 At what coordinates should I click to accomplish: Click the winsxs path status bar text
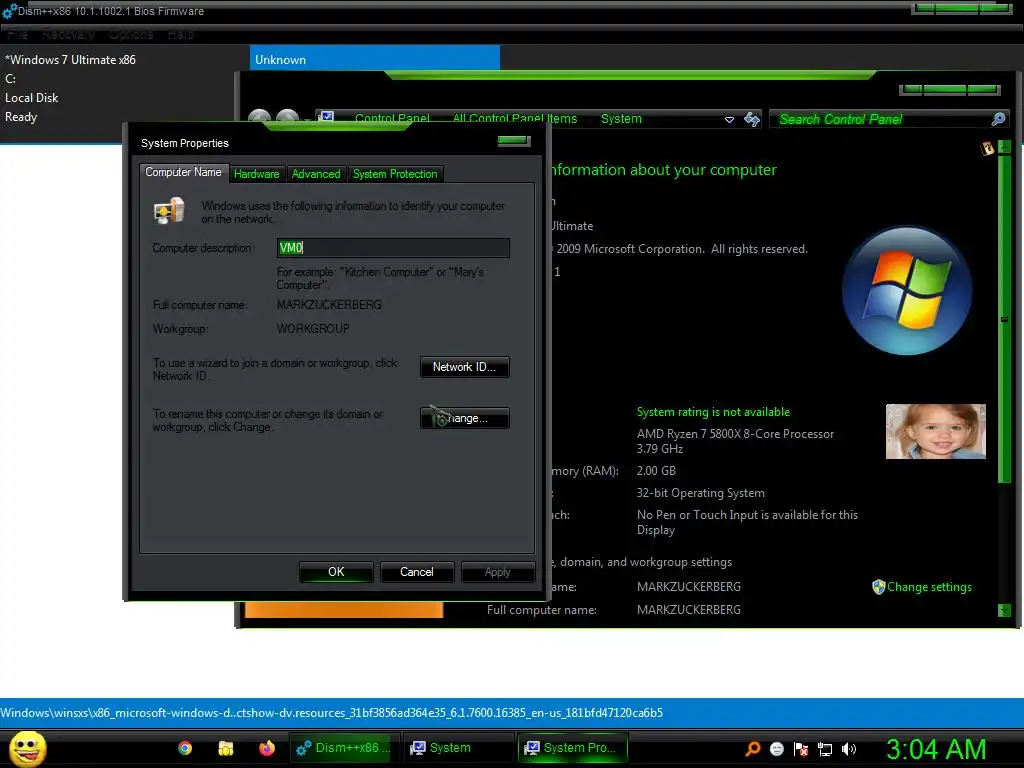click(x=332, y=712)
